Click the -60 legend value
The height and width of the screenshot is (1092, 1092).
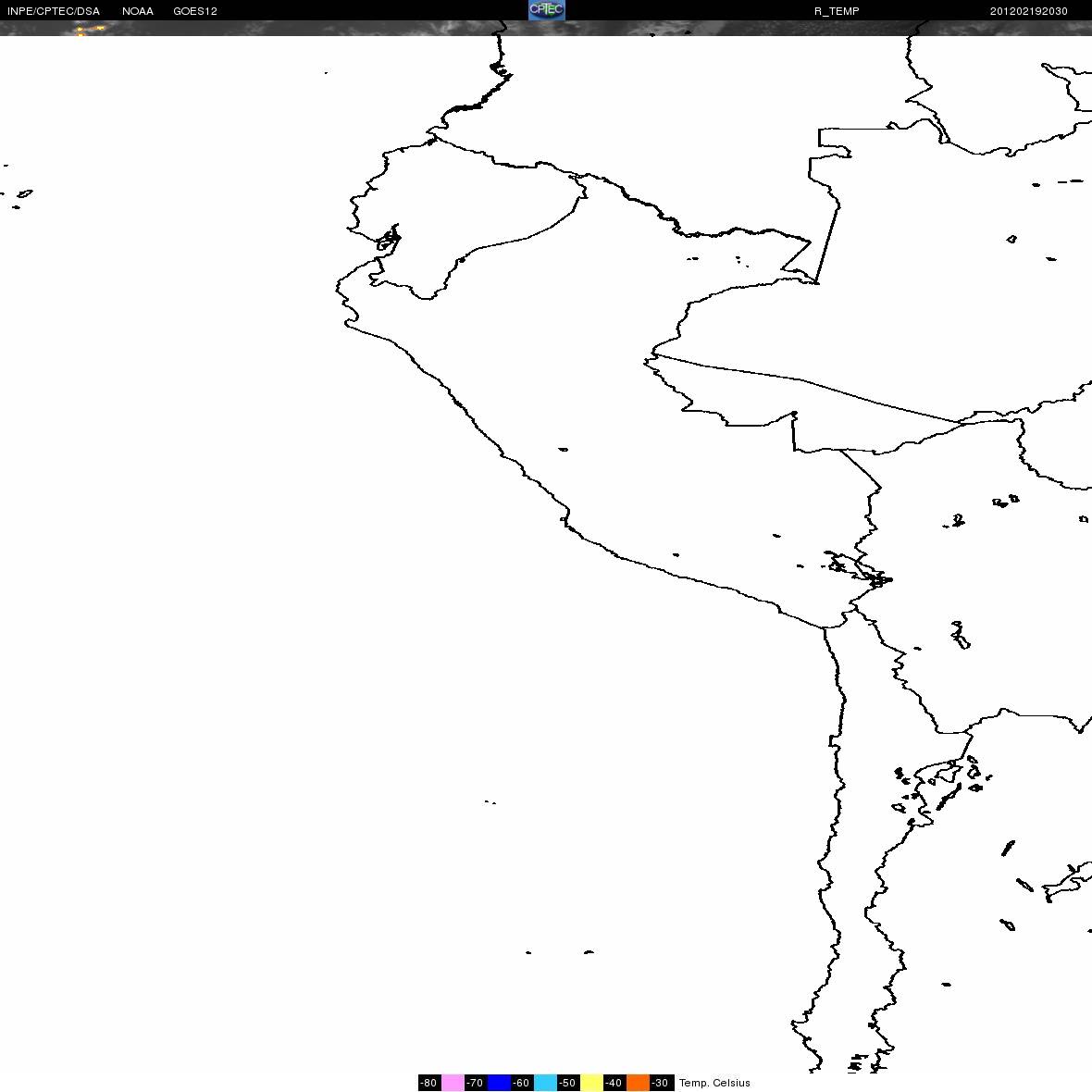pos(522,1082)
